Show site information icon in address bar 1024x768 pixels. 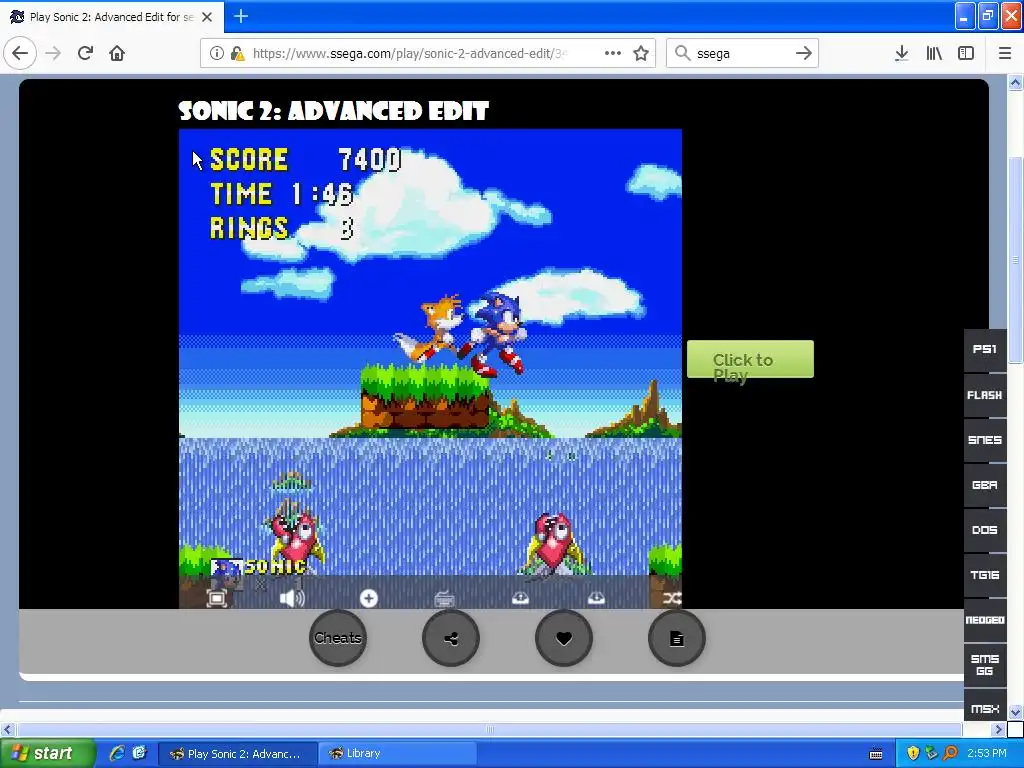[216, 54]
